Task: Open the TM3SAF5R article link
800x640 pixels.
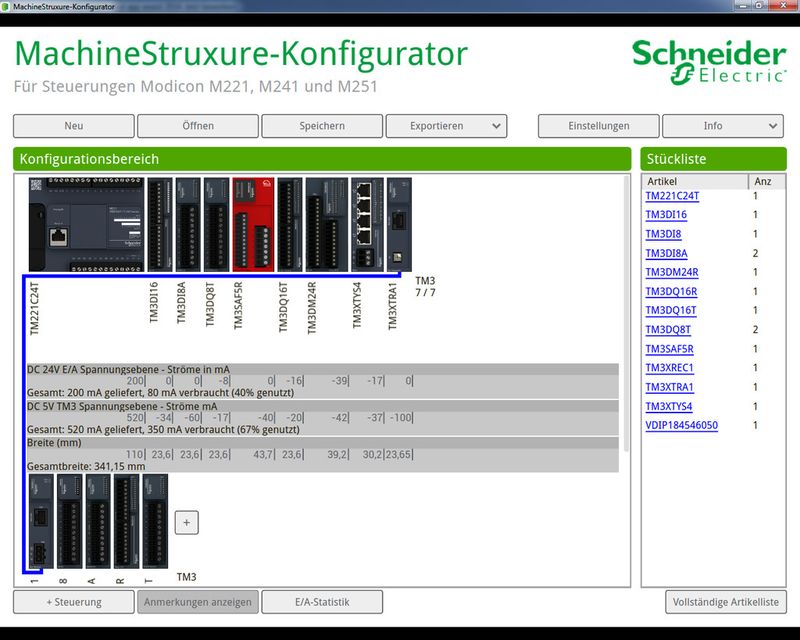Action: (x=669, y=349)
